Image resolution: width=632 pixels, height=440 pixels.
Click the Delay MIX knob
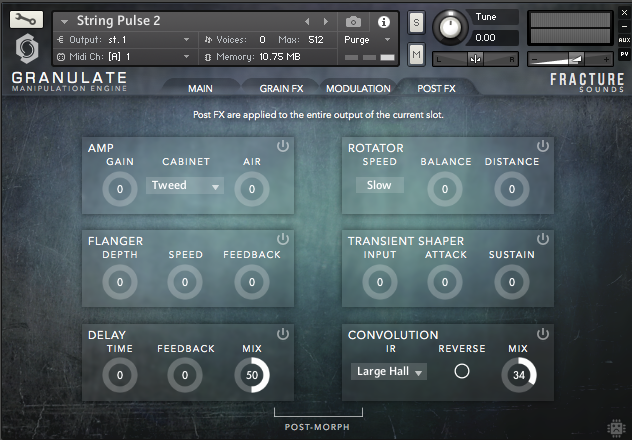point(251,375)
